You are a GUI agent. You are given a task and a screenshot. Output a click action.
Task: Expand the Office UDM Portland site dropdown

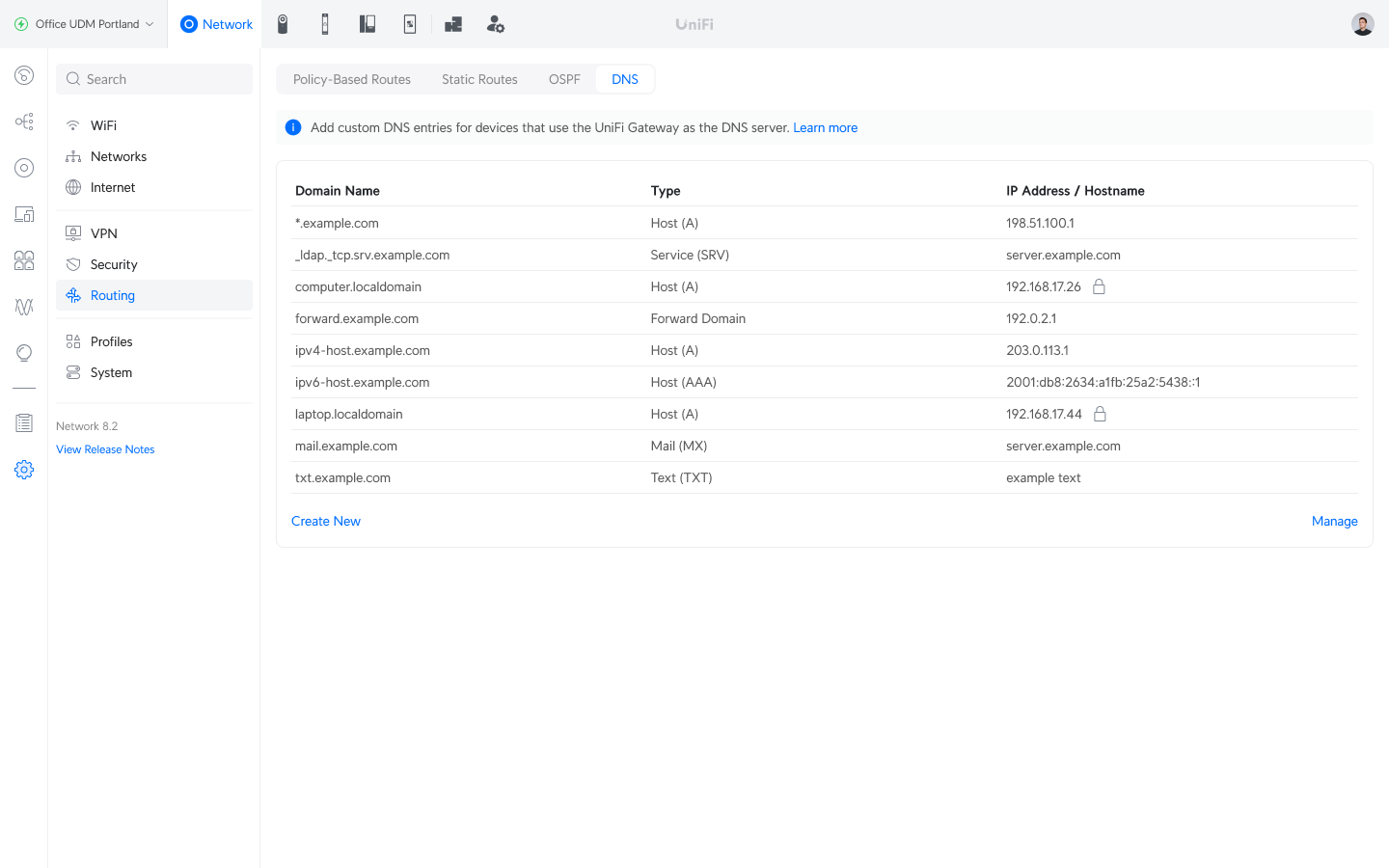(84, 24)
